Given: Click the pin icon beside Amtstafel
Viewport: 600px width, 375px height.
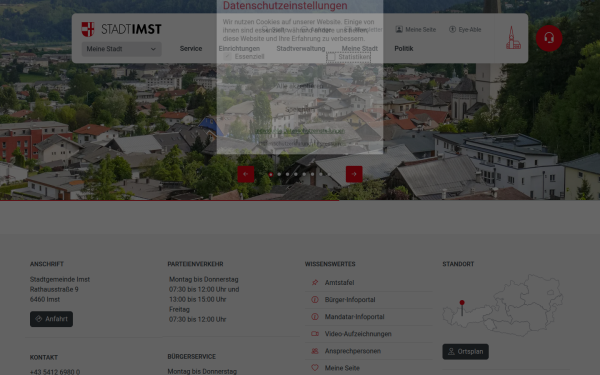Looking at the screenshot, I should click(x=315, y=282).
